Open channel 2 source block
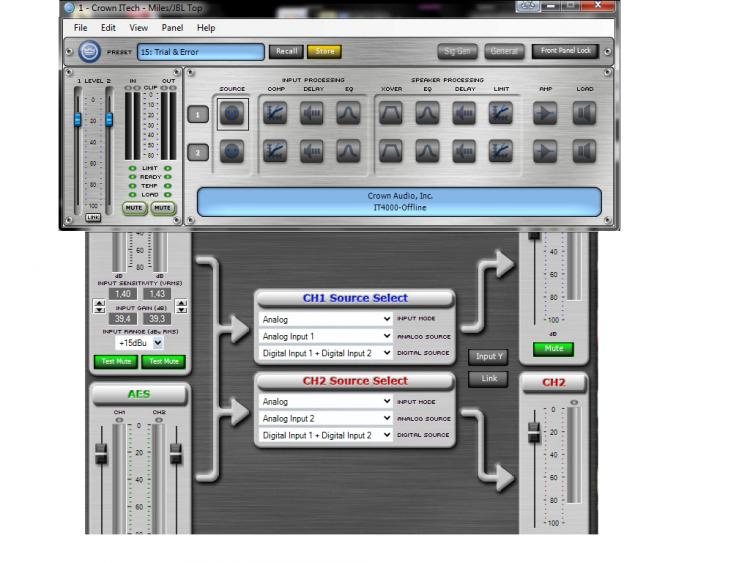 [x=232, y=152]
